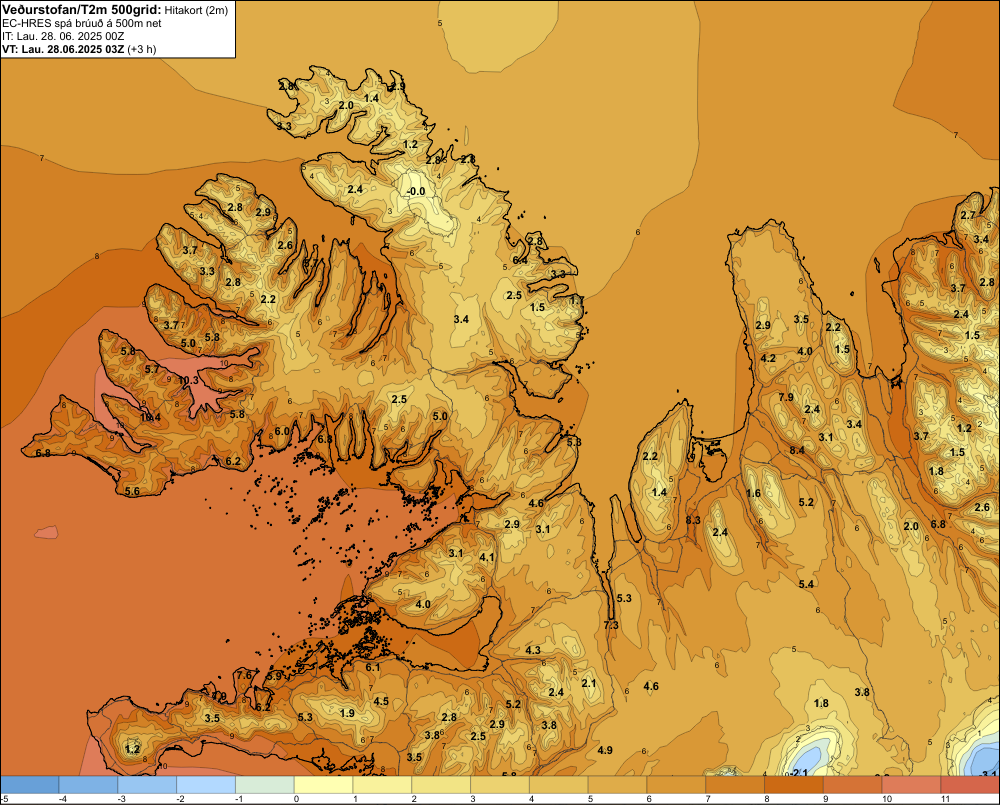
Task: Click the legend color swatch between 3 and 4
Action: click(500, 785)
